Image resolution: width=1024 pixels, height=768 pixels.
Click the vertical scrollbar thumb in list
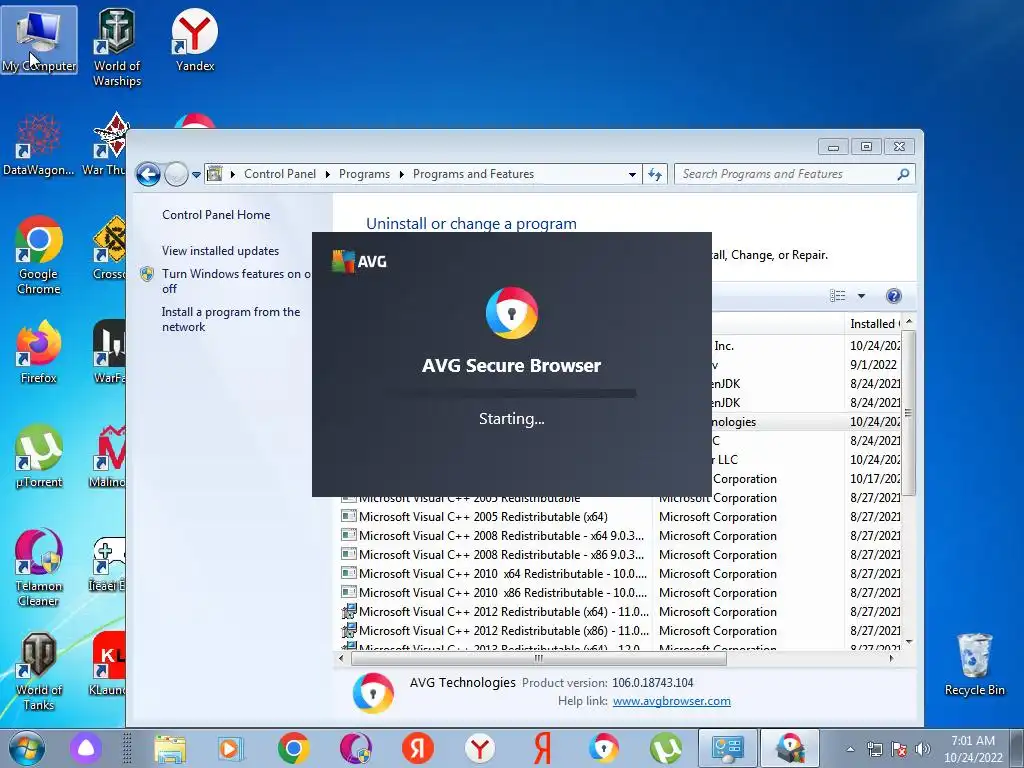(908, 412)
